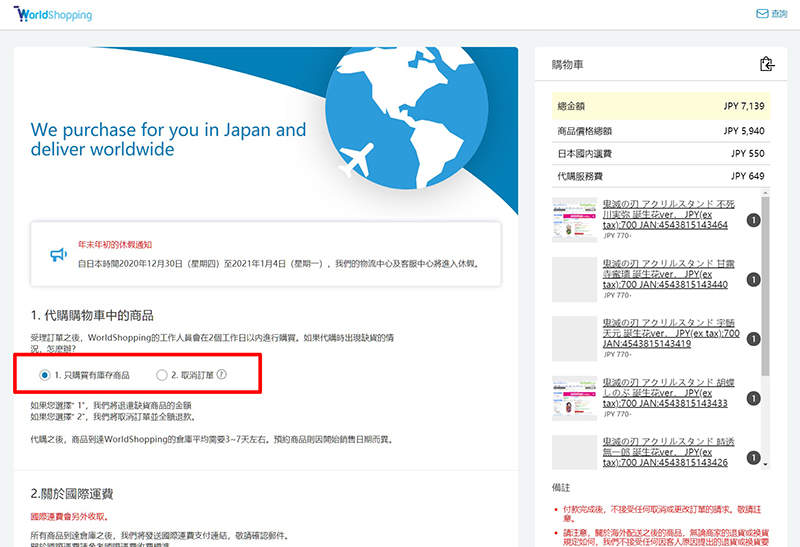
Task: Click quantity badge of 胡蝶しのぶ item
Action: (x=752, y=397)
